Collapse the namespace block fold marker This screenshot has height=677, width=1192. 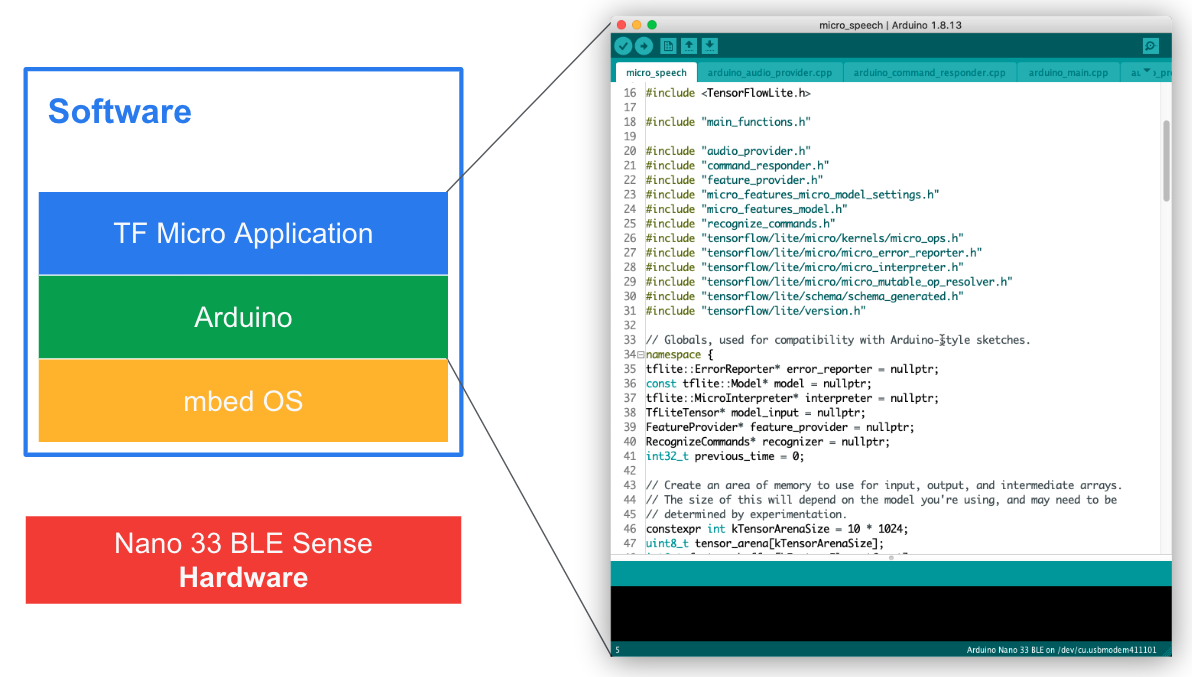click(x=641, y=355)
